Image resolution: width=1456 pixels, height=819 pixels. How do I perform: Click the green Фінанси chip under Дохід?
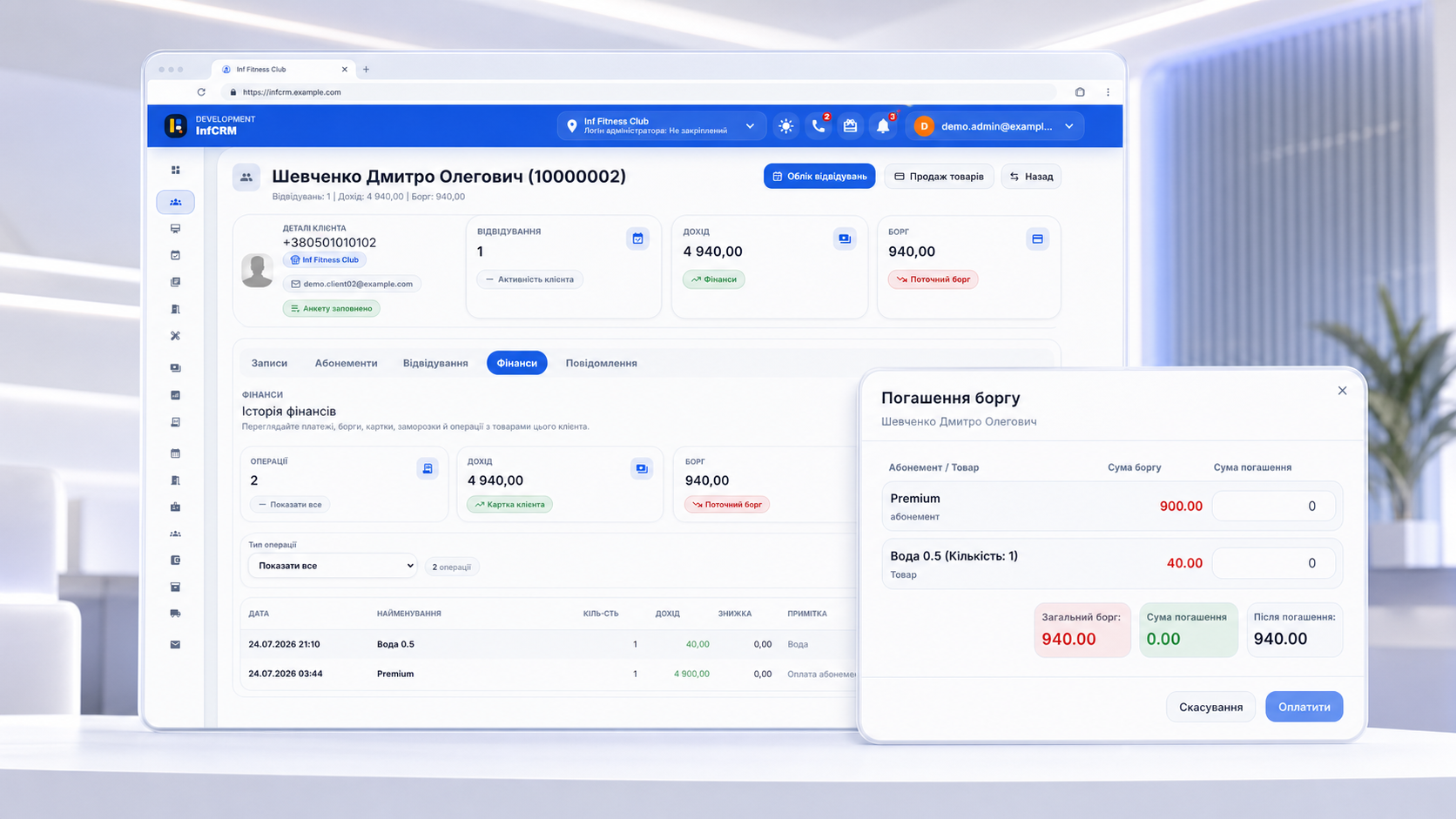(713, 279)
